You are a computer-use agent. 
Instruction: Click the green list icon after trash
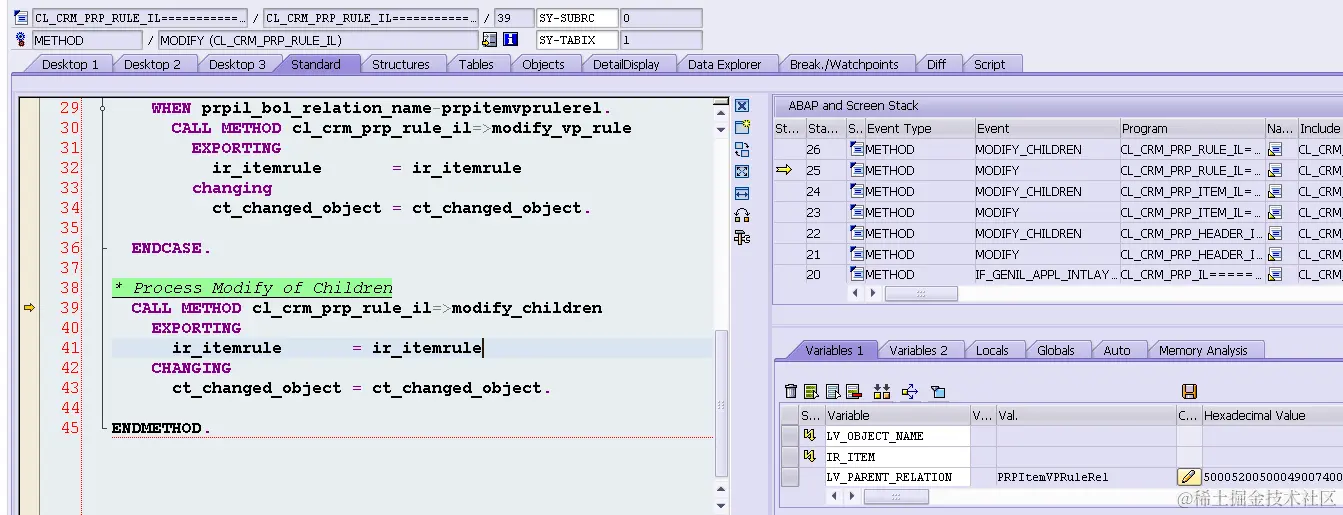click(811, 391)
